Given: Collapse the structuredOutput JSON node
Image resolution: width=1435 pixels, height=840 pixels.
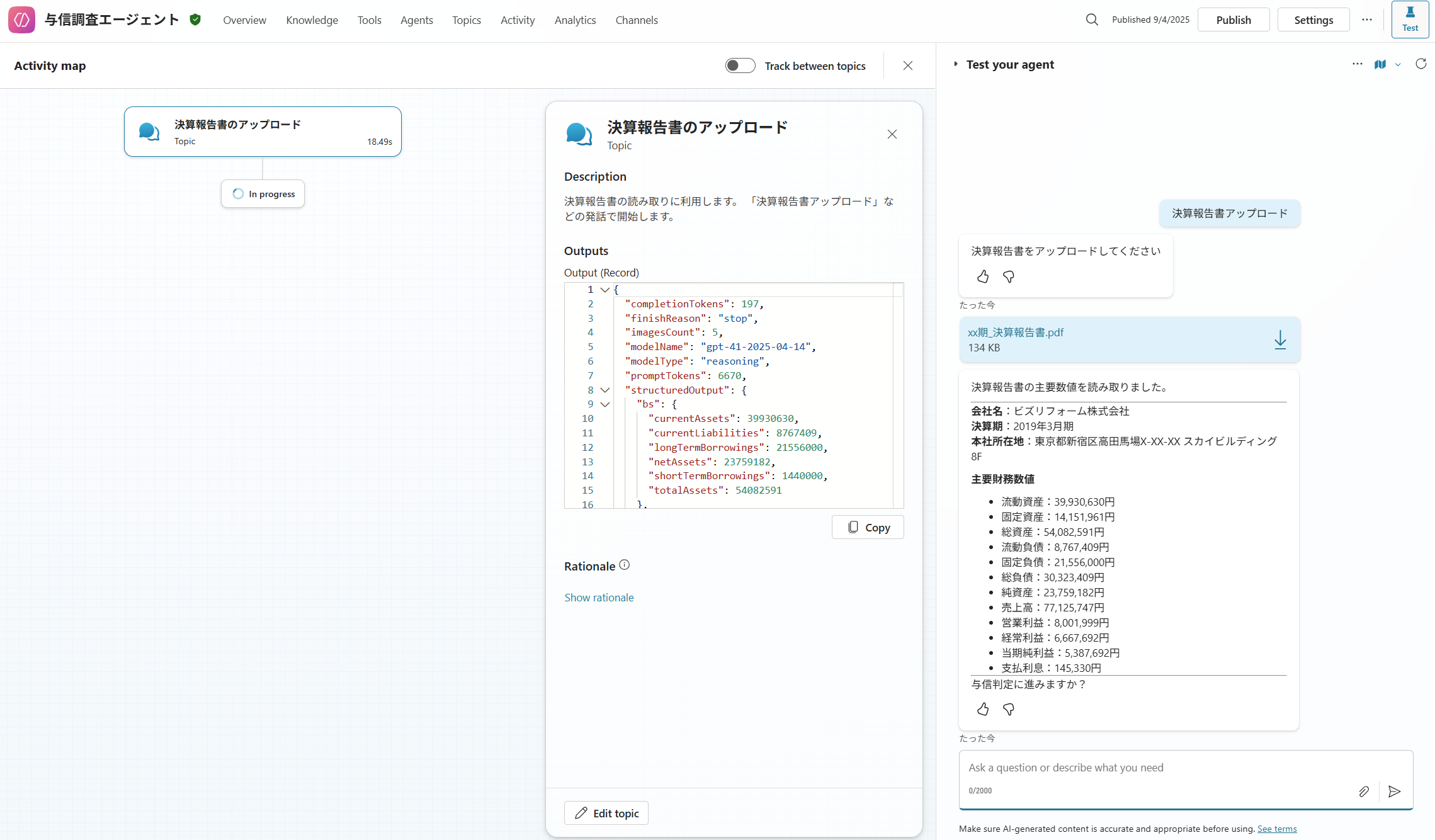Looking at the screenshot, I should click(x=604, y=390).
